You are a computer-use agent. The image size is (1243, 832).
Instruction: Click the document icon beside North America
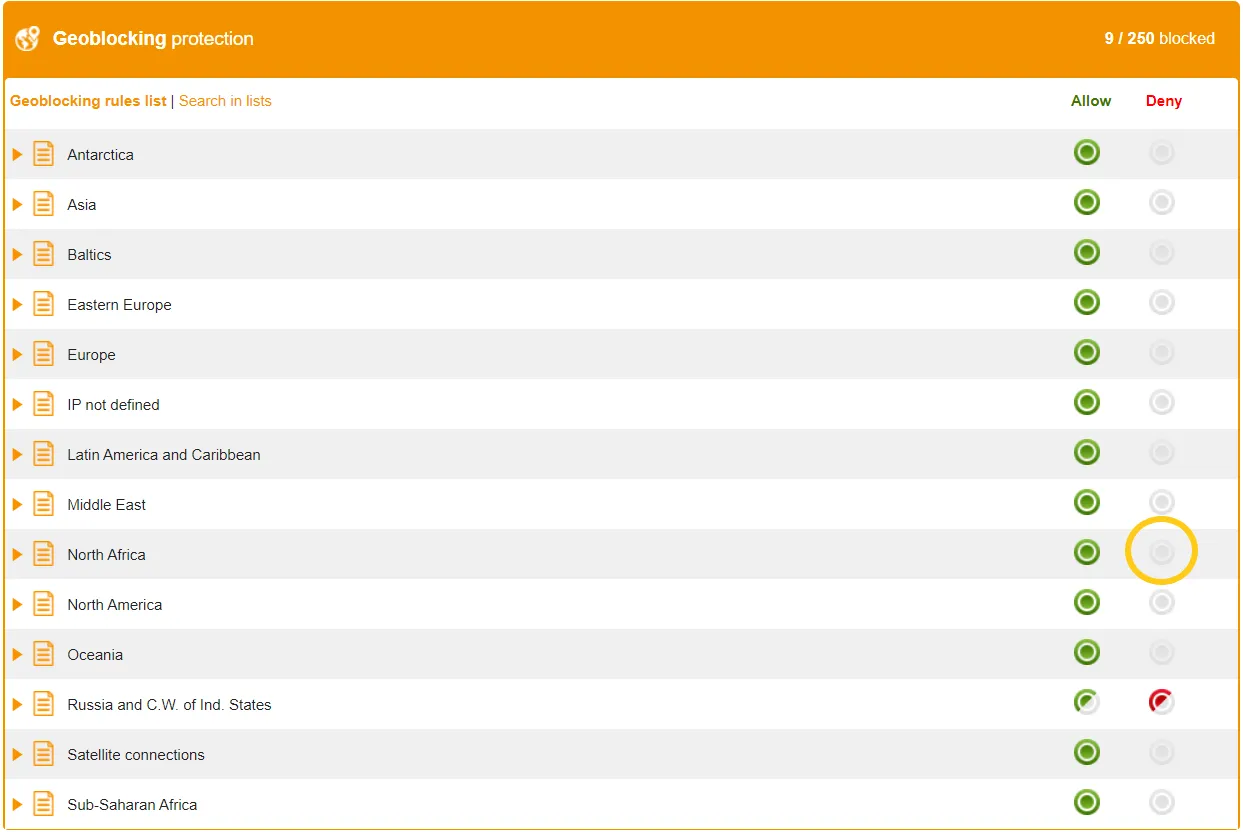(x=43, y=604)
